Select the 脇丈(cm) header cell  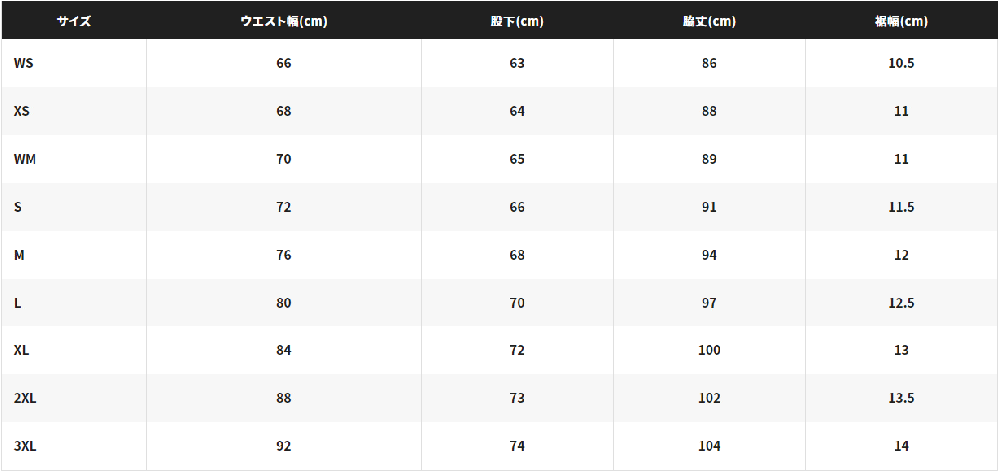tap(709, 21)
